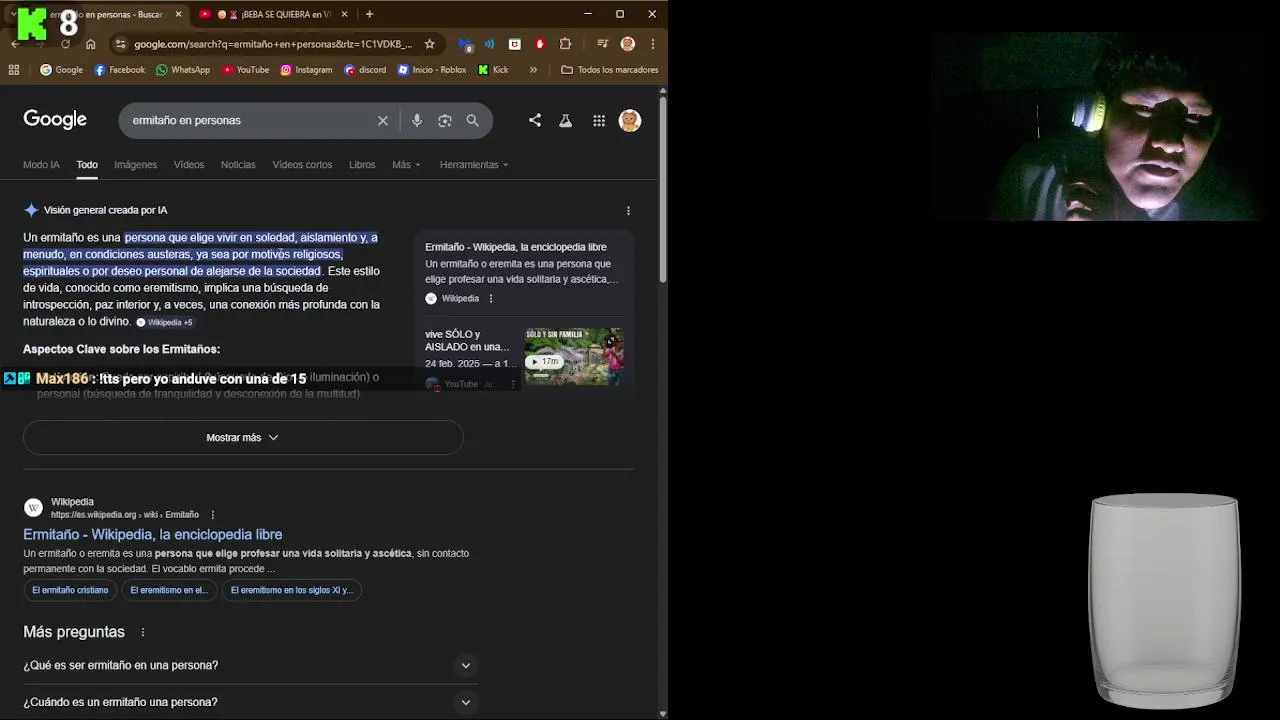Viewport: 1280px width, 720px height.
Task: Open options next to Wikipedia result URL
Action: point(212,515)
